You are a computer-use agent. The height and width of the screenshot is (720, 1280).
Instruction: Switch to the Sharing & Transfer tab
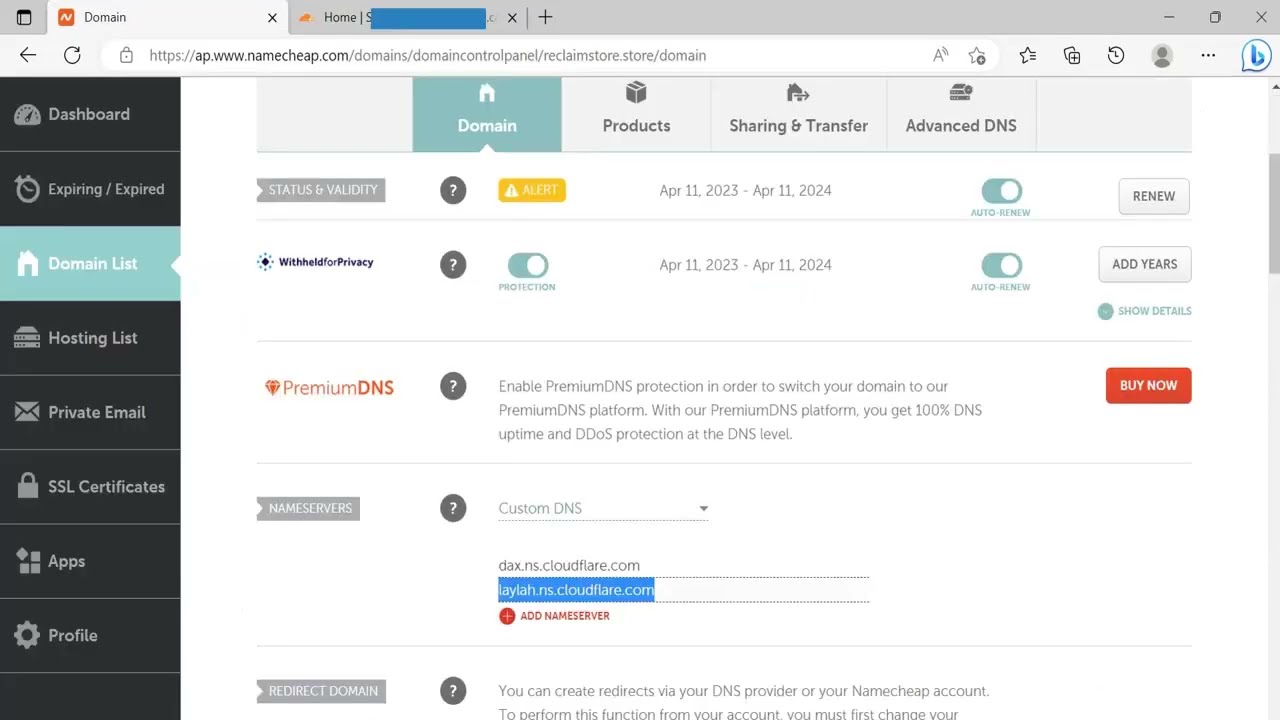(x=798, y=114)
